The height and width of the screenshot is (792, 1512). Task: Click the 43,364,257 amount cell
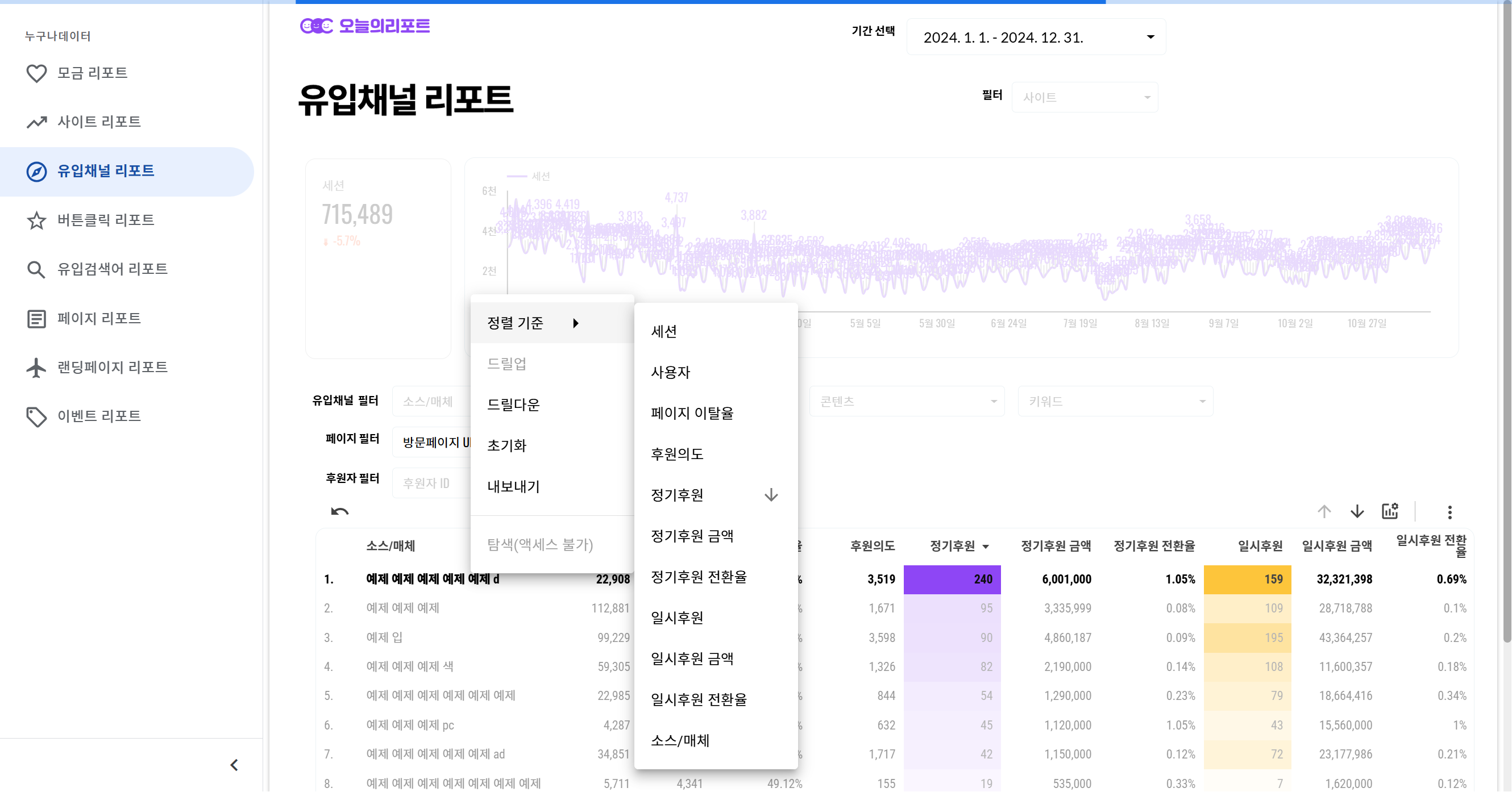point(1345,637)
